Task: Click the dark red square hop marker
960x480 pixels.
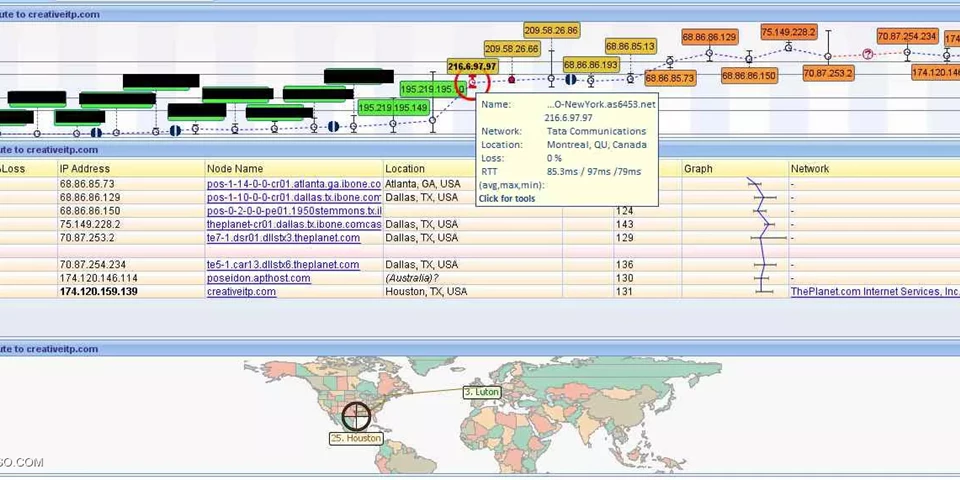Action: 512,79
